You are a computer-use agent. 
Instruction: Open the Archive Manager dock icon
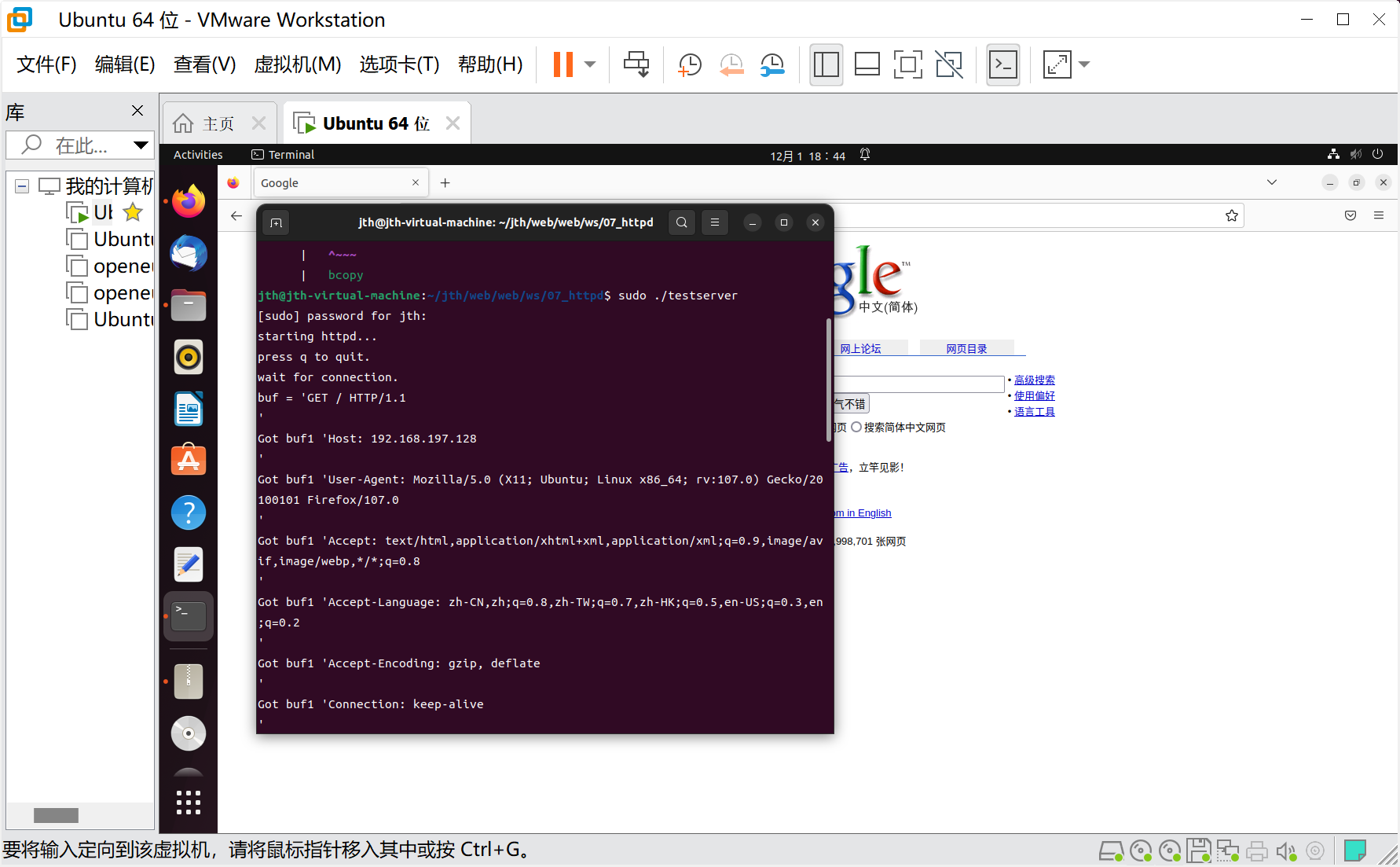coord(189,681)
